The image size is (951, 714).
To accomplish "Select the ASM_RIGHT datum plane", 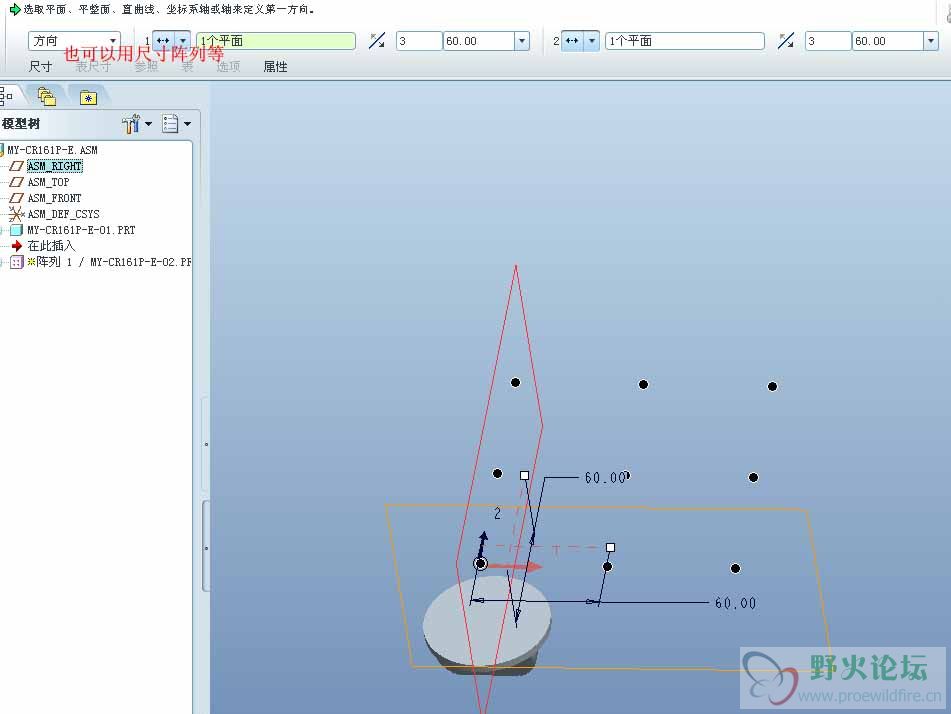I will 55,166.
